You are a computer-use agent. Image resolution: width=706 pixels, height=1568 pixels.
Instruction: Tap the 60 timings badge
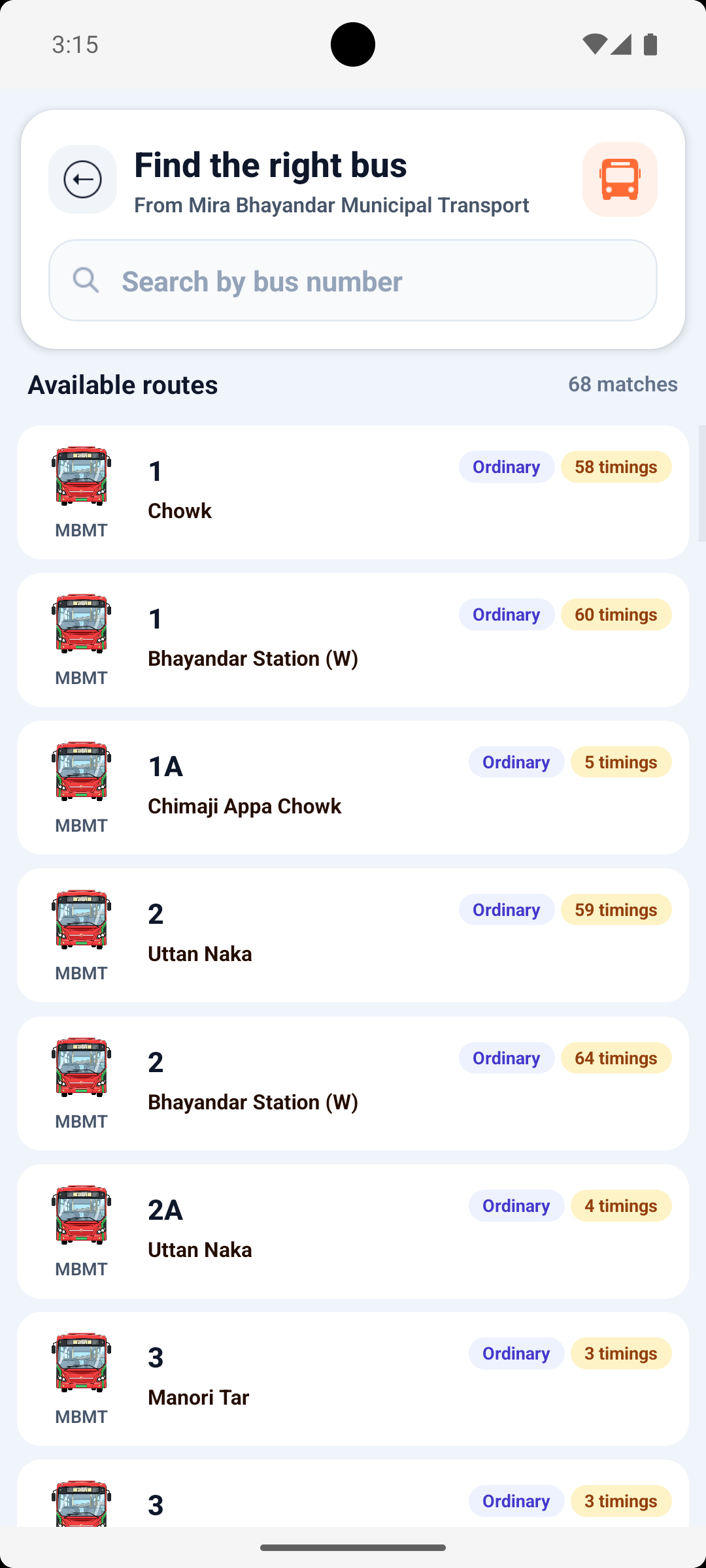616,614
